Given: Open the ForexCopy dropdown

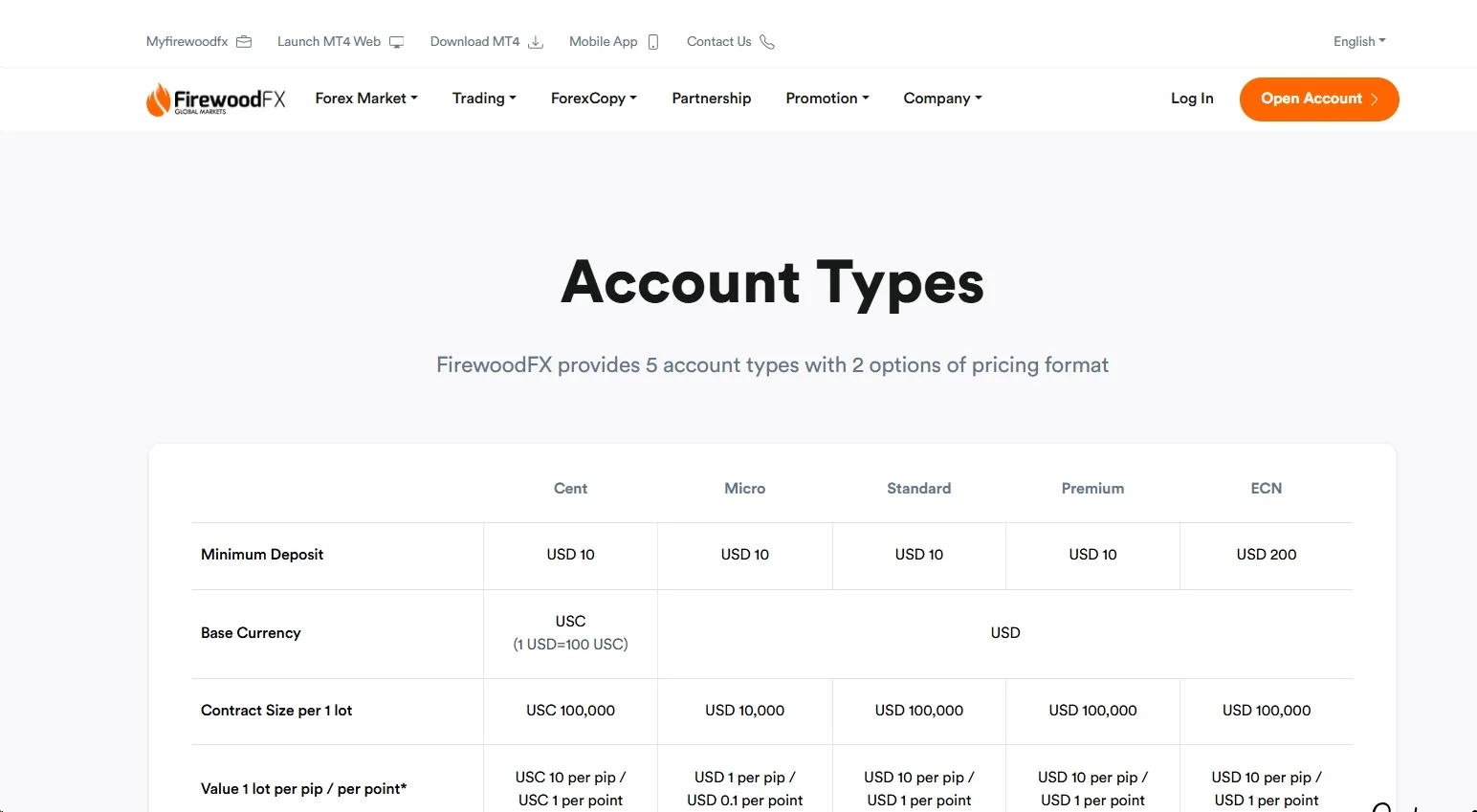Looking at the screenshot, I should (593, 99).
